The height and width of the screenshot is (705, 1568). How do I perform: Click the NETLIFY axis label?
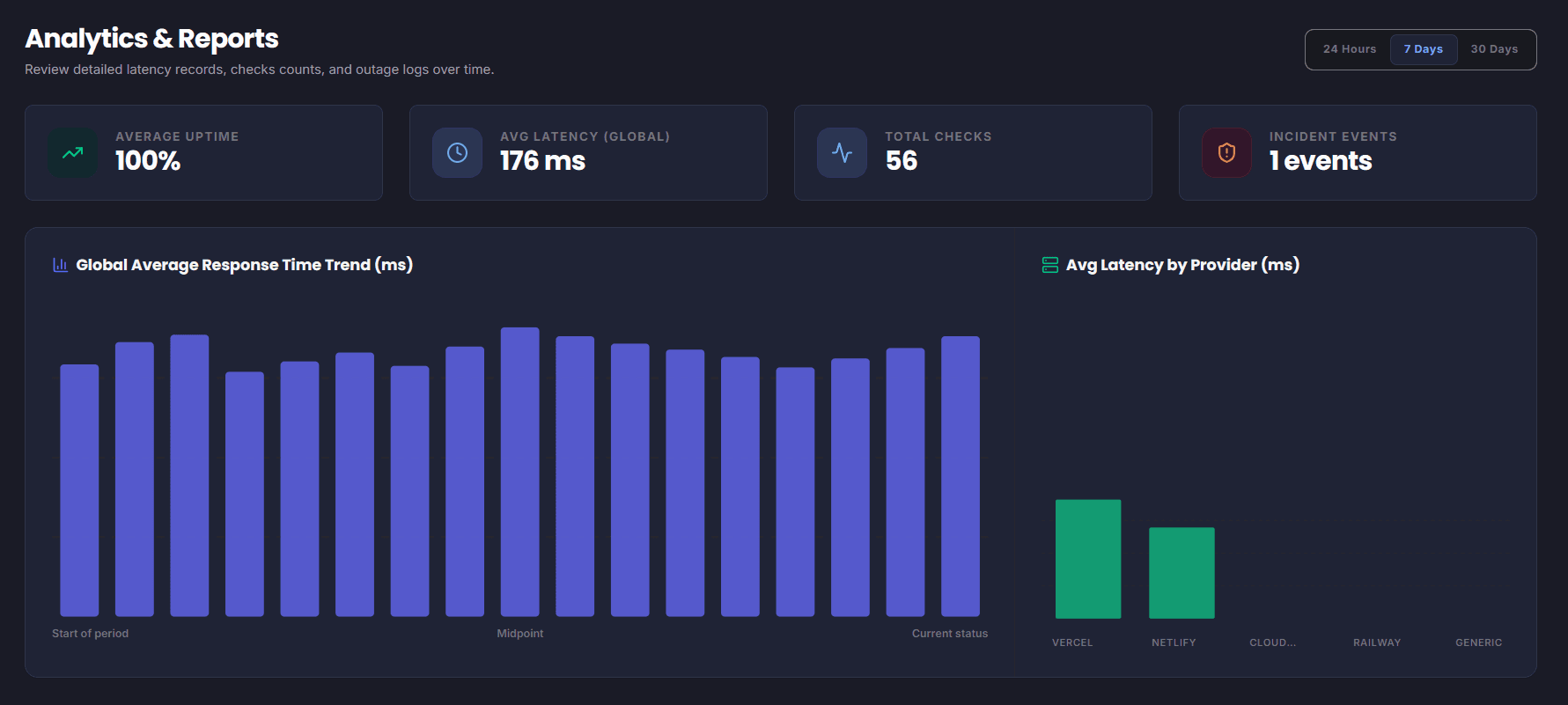click(x=1174, y=643)
